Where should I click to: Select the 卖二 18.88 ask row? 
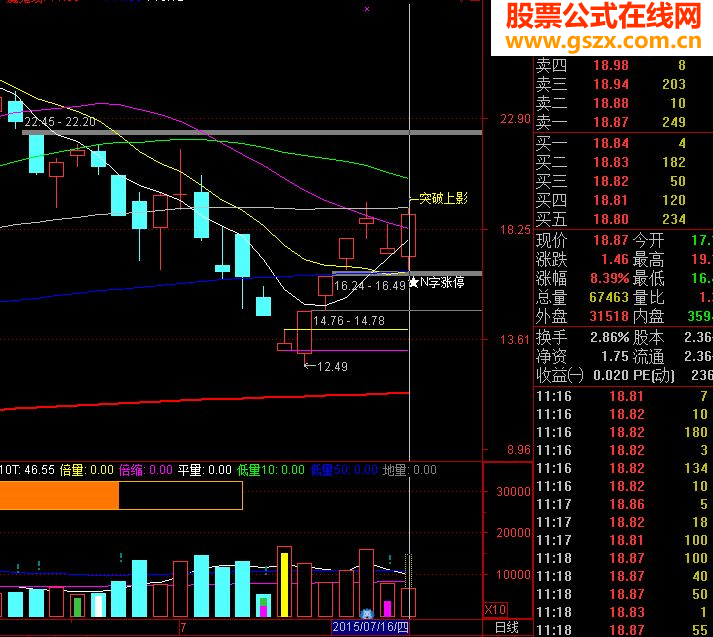pyautogui.click(x=623, y=103)
